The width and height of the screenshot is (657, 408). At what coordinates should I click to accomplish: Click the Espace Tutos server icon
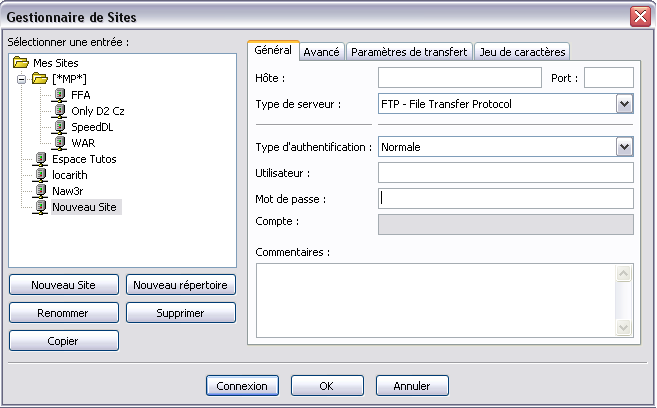pyautogui.click(x=40, y=159)
